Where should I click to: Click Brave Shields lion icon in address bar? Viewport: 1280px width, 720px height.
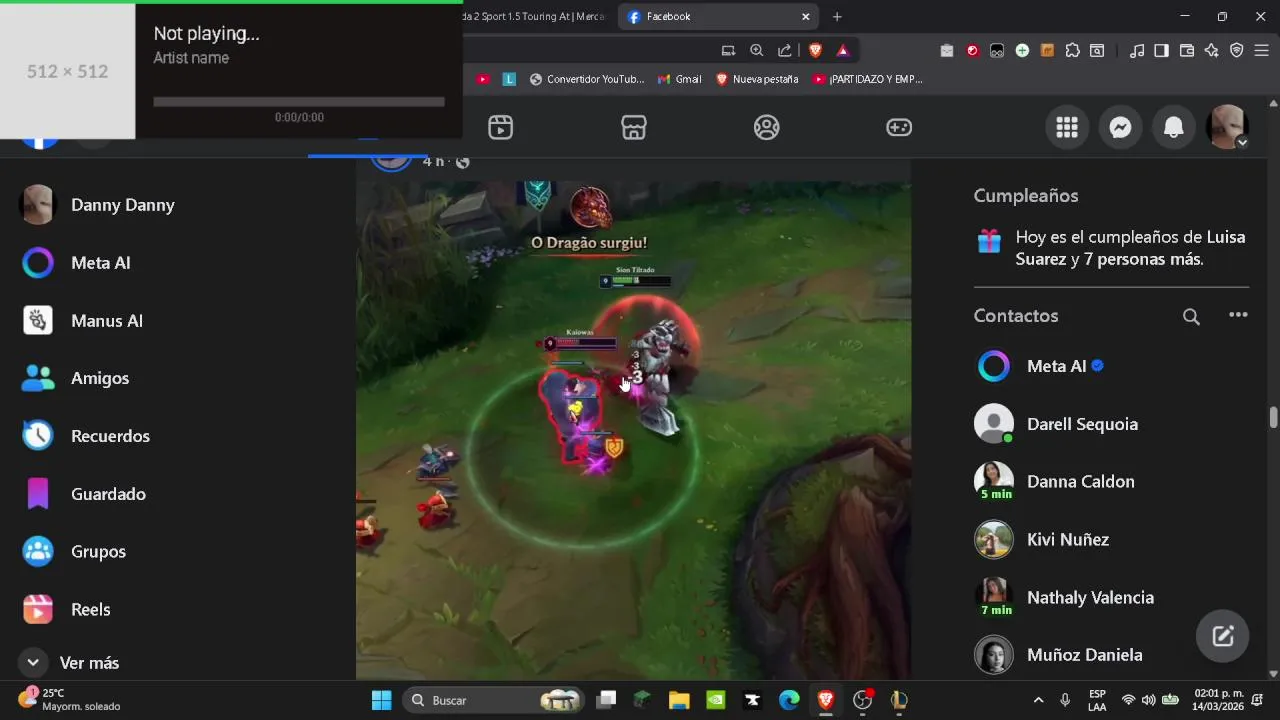point(815,50)
